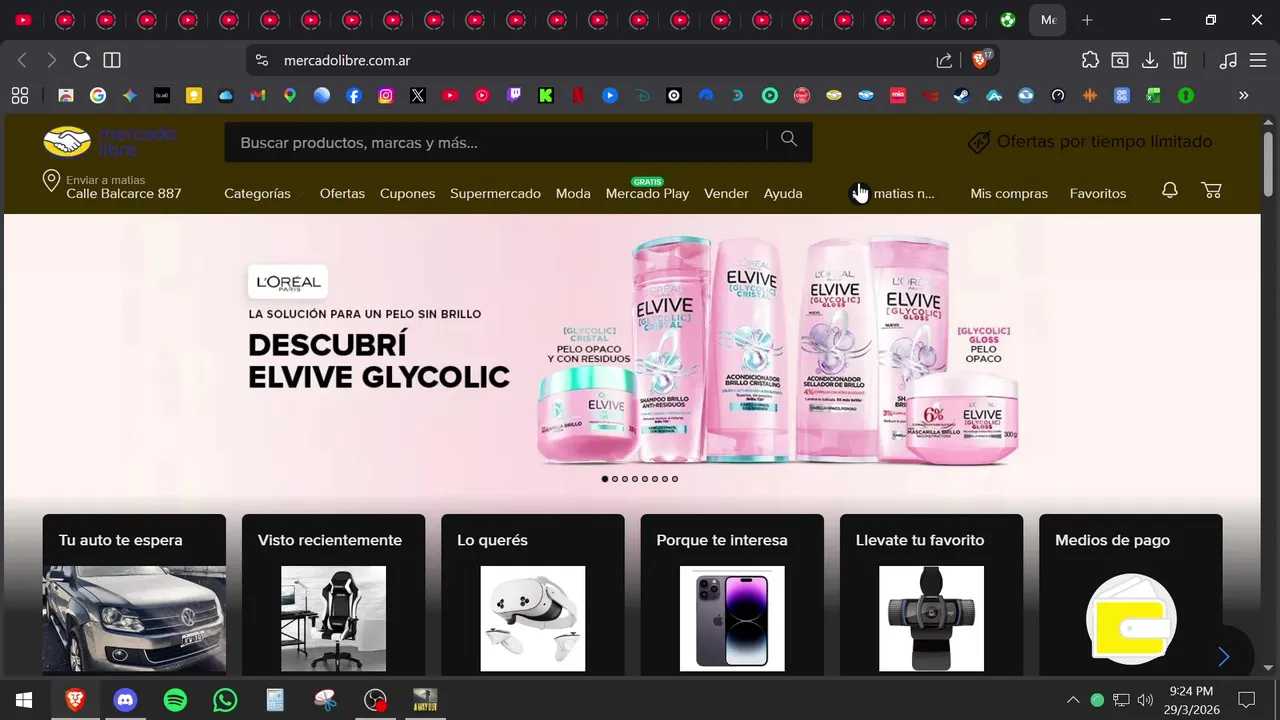The width and height of the screenshot is (1280, 720).
Task: Click the search magnifier icon
Action: 789,140
